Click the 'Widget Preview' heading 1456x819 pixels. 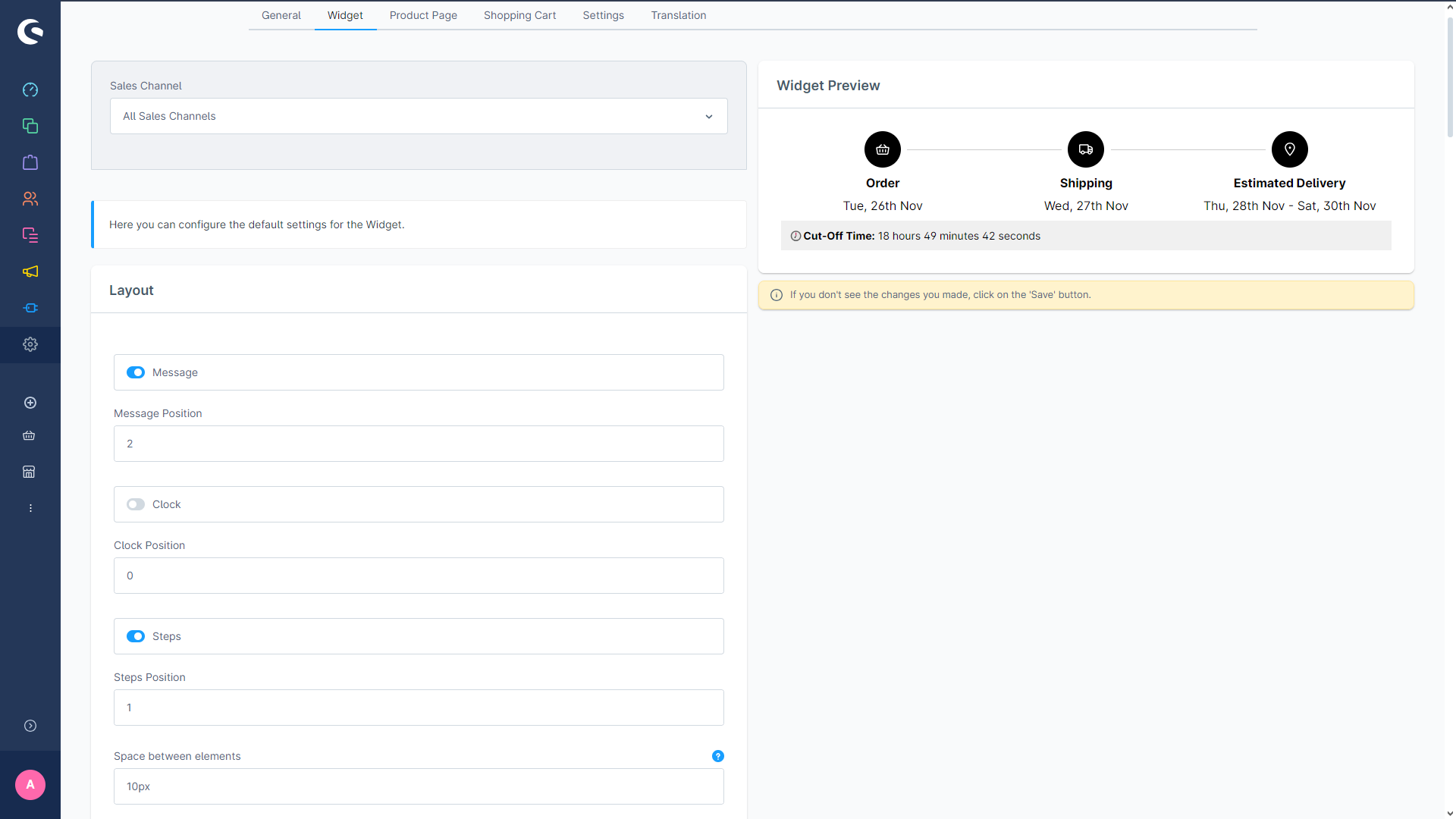point(828,86)
